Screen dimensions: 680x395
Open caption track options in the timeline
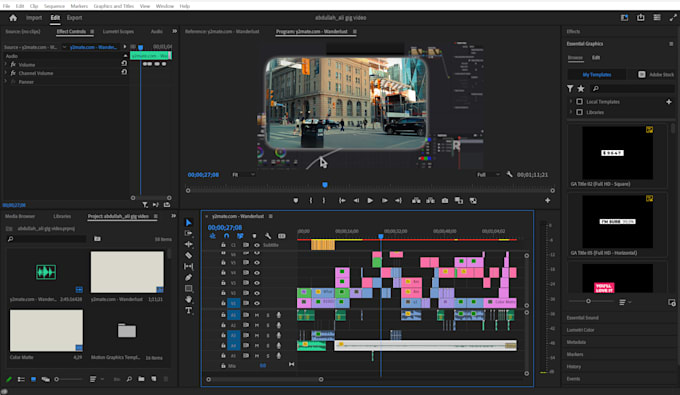click(282, 236)
